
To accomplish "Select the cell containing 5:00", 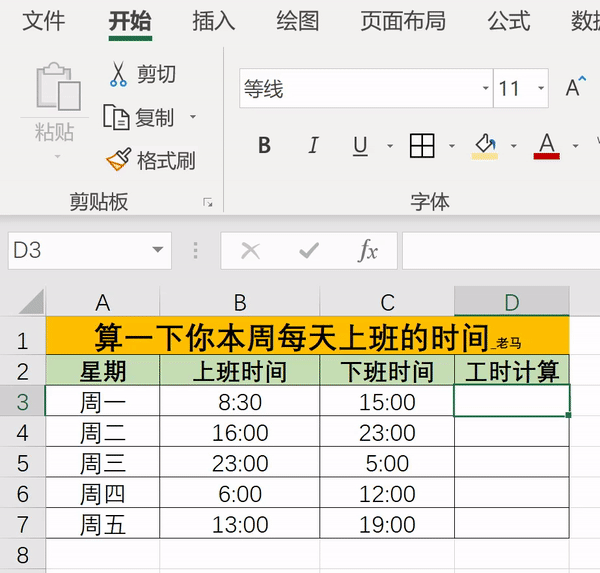I will [x=387, y=463].
